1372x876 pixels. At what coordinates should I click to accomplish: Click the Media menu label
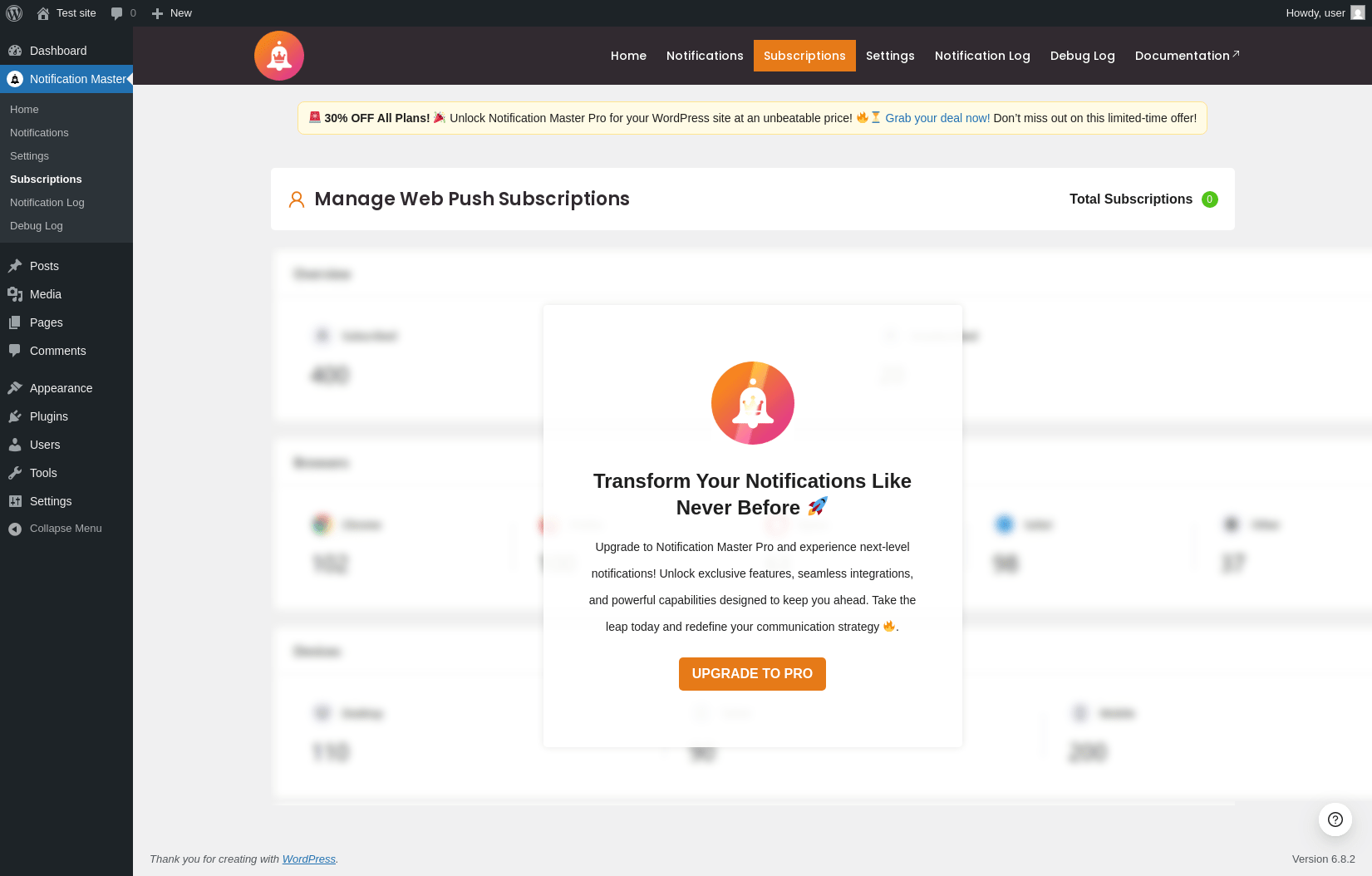(46, 294)
